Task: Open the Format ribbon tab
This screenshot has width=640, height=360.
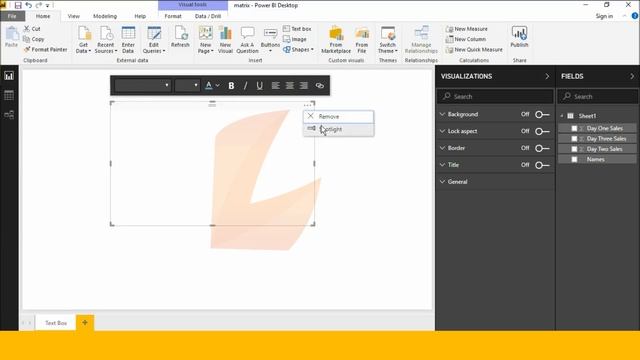Action: coord(173,16)
